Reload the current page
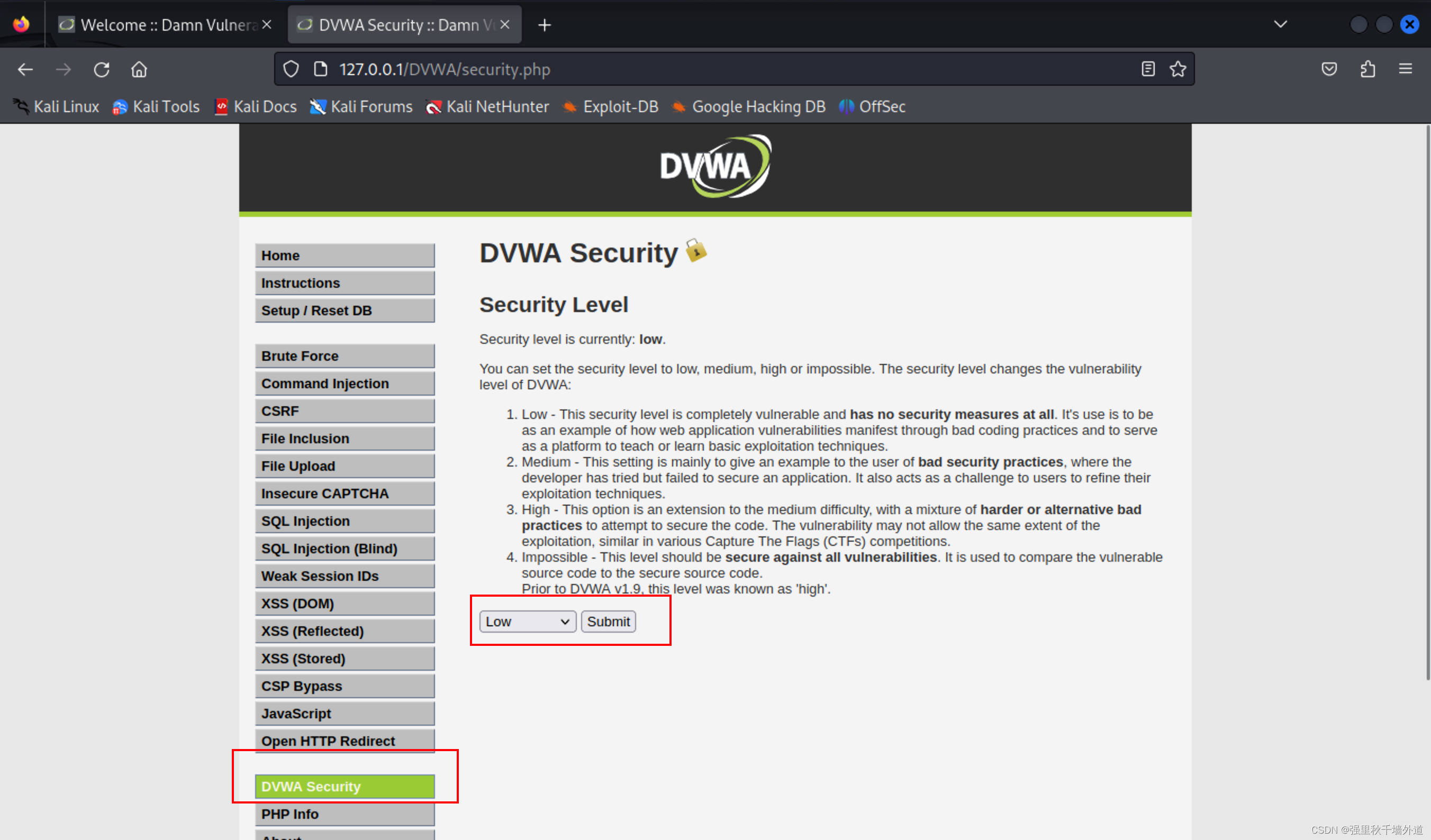 pyautogui.click(x=102, y=69)
